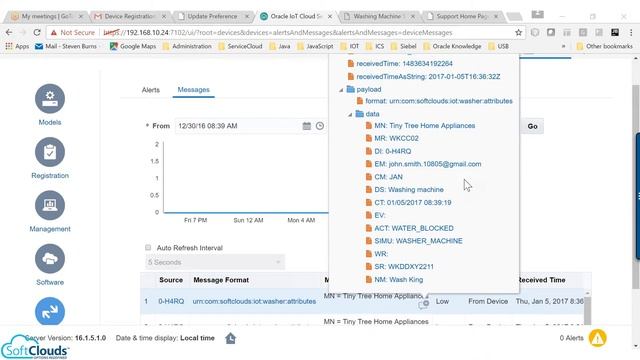Open the Other bookmarks folder
This screenshot has height=360, width=640.
604,47
